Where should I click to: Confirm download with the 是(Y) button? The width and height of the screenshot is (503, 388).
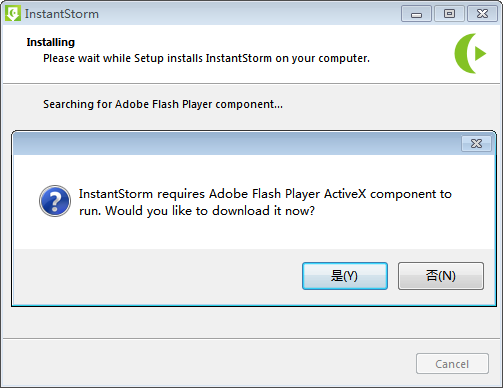(x=345, y=276)
